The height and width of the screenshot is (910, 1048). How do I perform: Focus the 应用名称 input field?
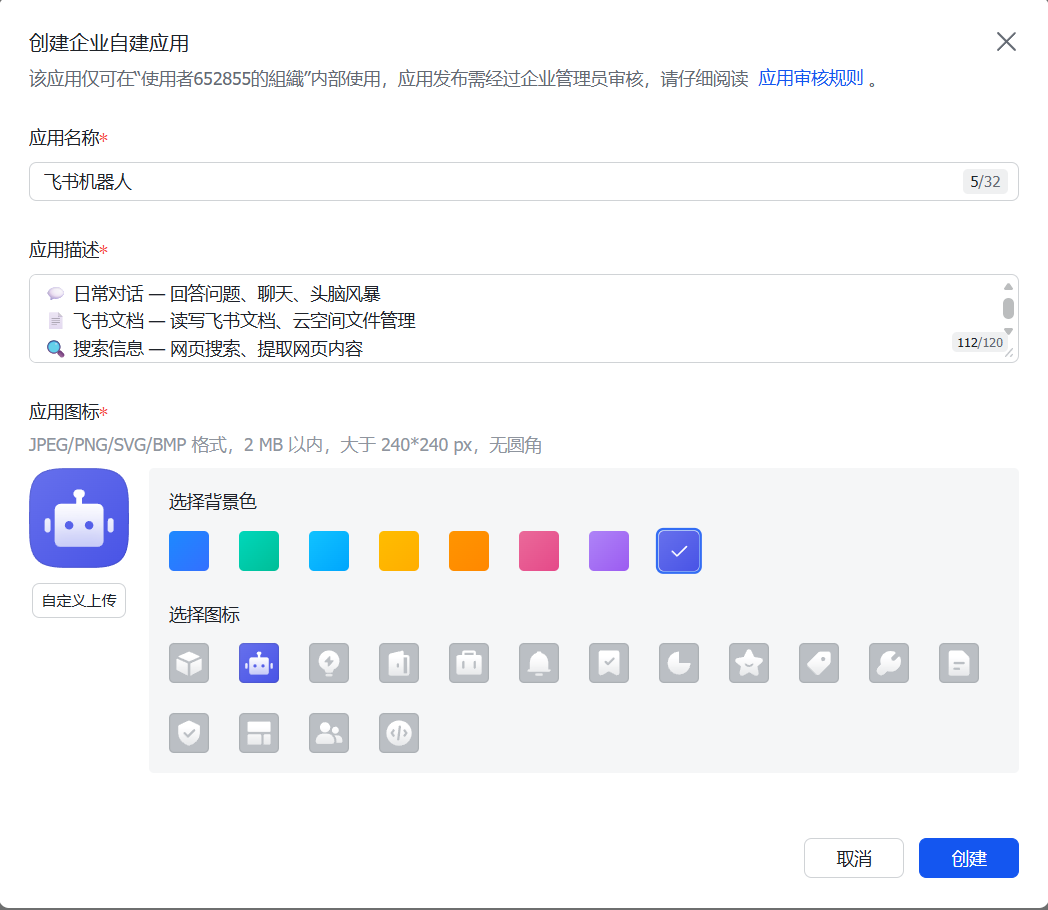[523, 182]
